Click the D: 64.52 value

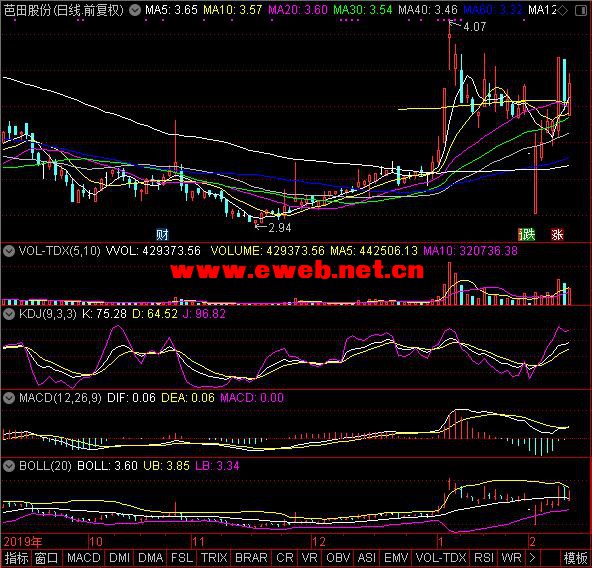point(155,314)
